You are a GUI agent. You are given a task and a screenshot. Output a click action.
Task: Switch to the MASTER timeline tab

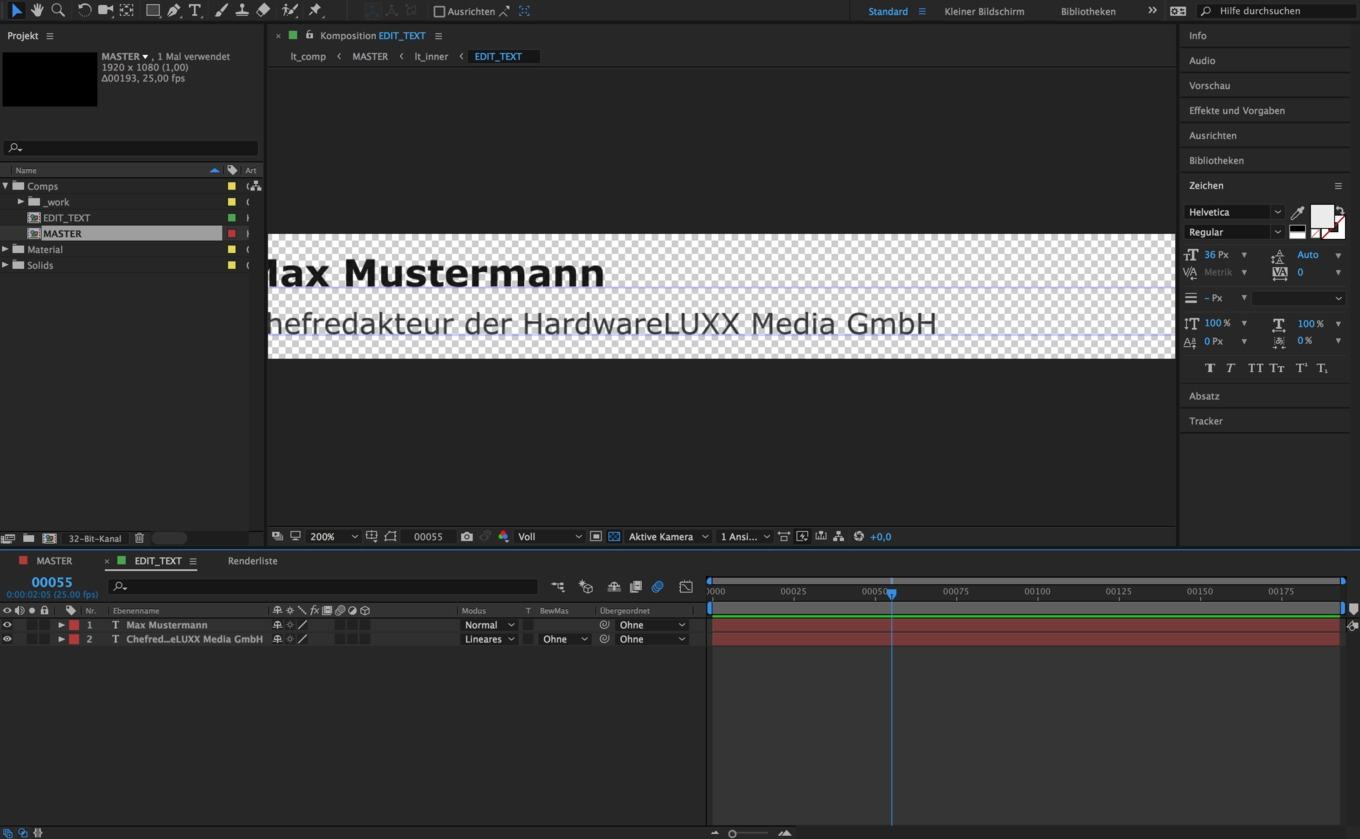[54, 561]
